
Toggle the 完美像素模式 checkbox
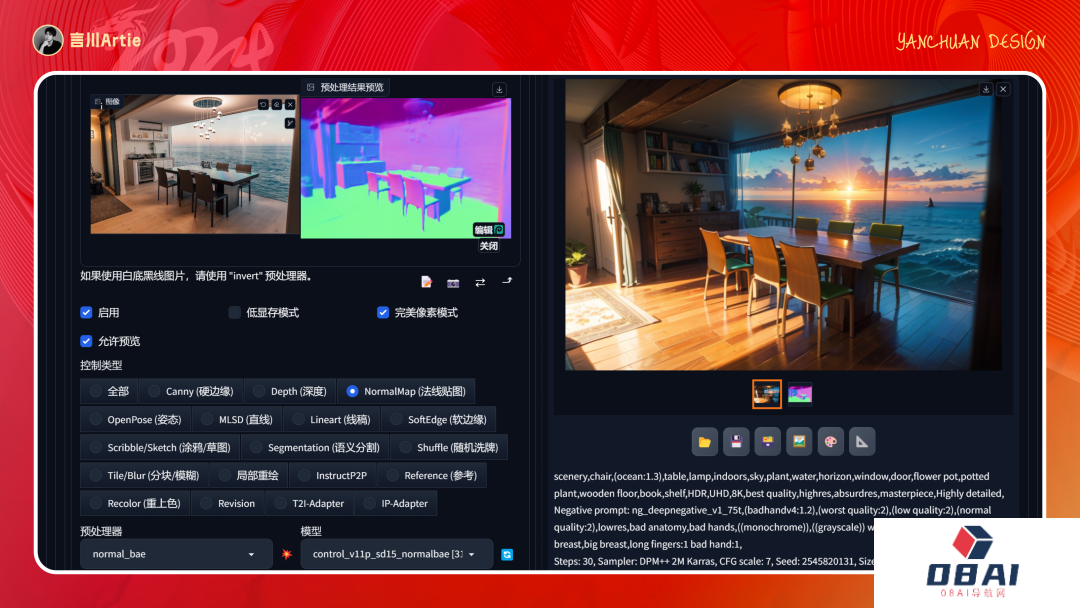point(383,313)
